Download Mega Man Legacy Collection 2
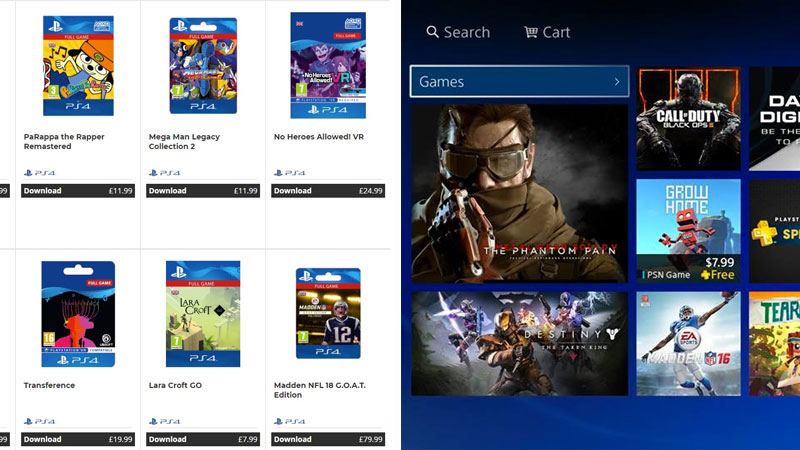The width and height of the screenshot is (800, 450). [x=203, y=191]
